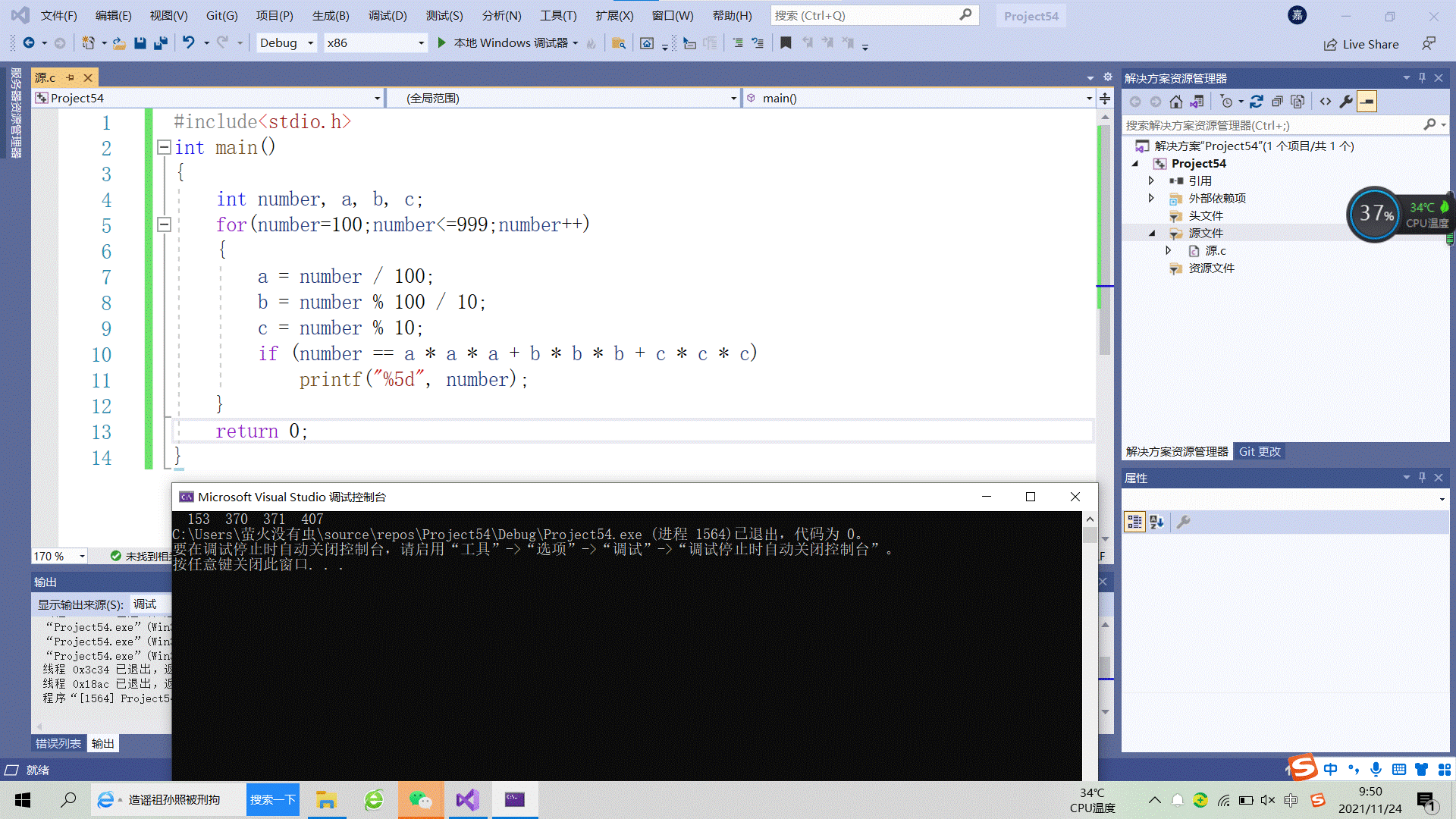Open Properties via the wrench icon
This screenshot has height=819, width=1456.
coord(1346,102)
